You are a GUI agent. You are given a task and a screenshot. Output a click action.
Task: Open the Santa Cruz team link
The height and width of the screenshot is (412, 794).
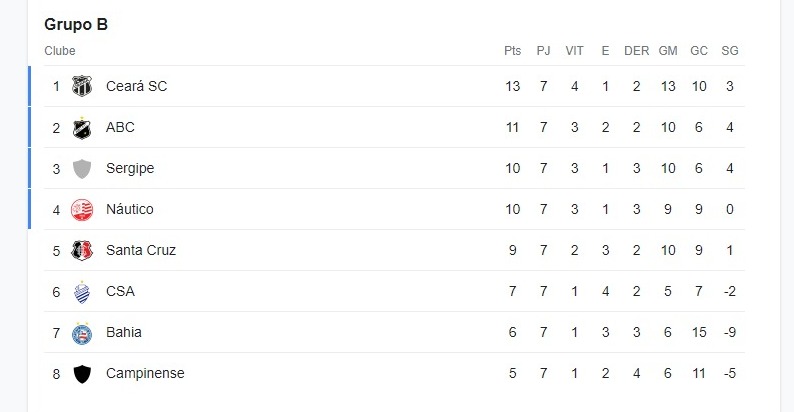click(x=141, y=251)
